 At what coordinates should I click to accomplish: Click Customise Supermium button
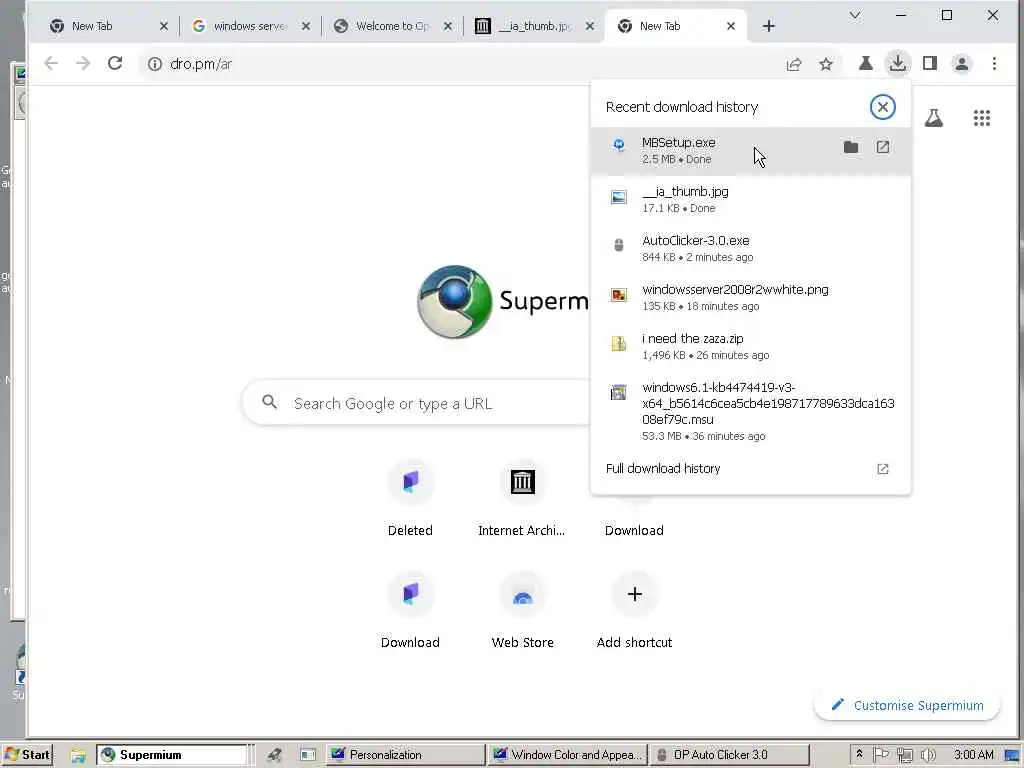coord(907,705)
